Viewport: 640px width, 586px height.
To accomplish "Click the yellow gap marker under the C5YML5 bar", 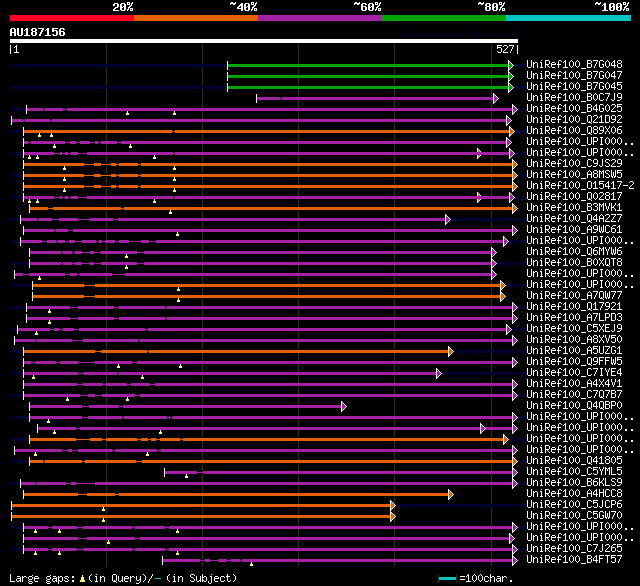I will click(x=186, y=476).
